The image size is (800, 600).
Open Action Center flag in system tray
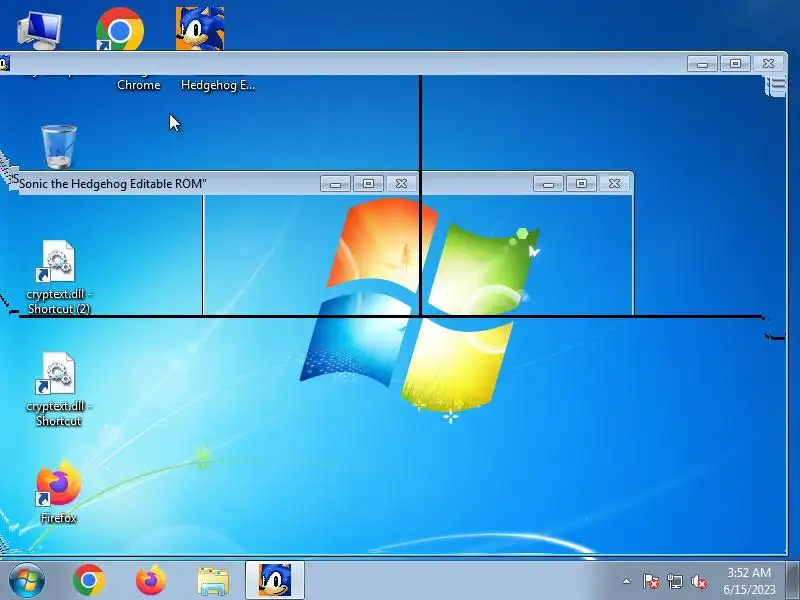pyautogui.click(x=651, y=581)
